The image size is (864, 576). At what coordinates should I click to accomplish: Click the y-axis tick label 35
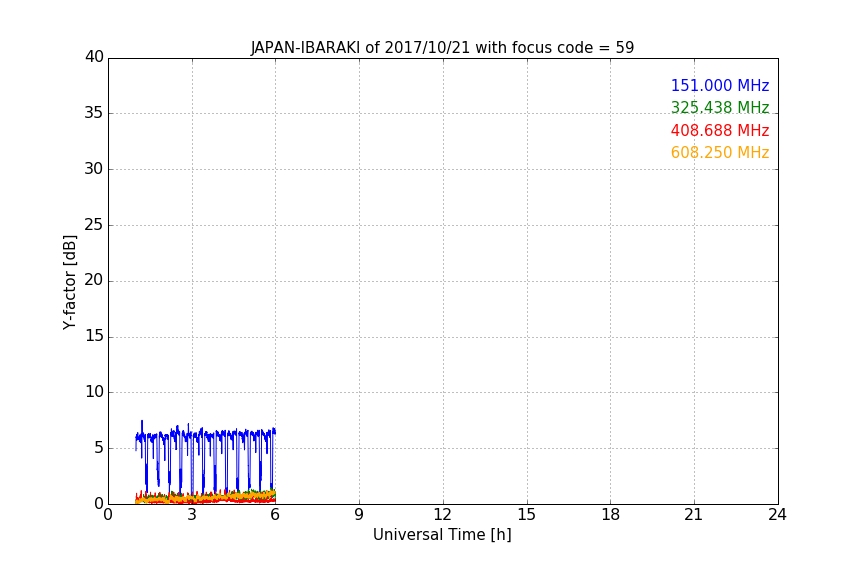(x=94, y=113)
